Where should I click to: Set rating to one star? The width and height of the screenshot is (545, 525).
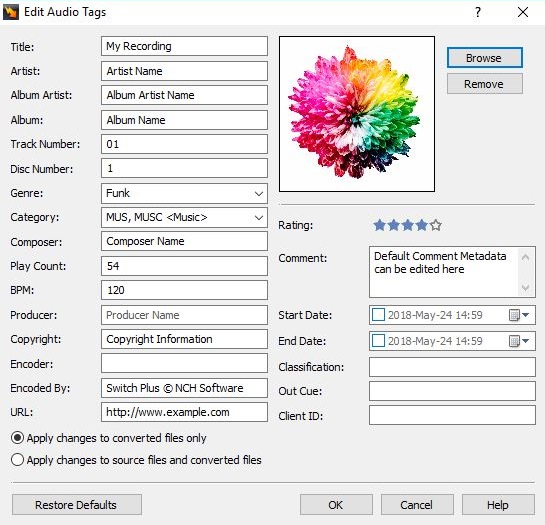380,225
